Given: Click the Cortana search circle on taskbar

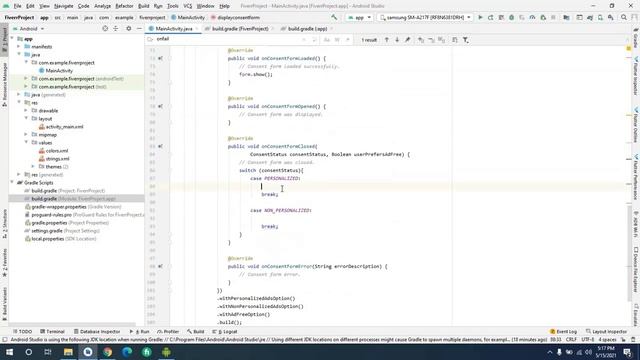Looking at the screenshot, I should point(29,352).
